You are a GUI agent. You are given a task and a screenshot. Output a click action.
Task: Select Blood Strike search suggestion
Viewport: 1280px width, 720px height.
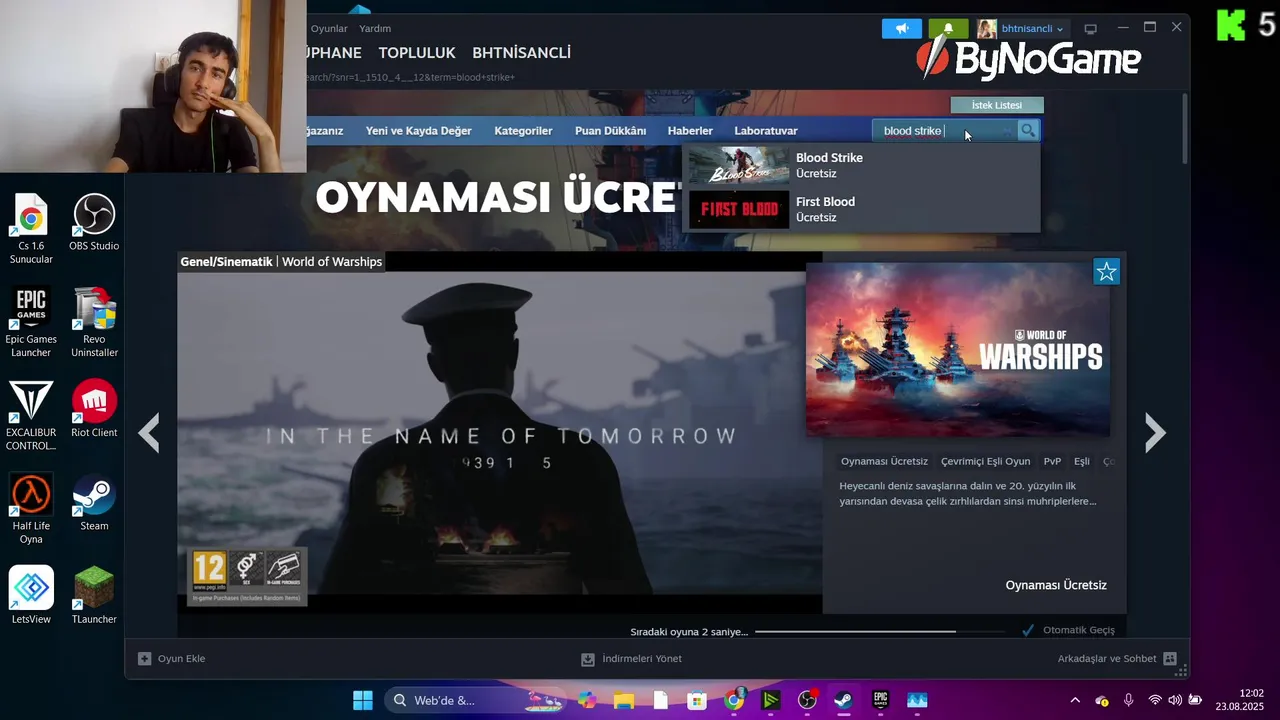[x=861, y=165]
